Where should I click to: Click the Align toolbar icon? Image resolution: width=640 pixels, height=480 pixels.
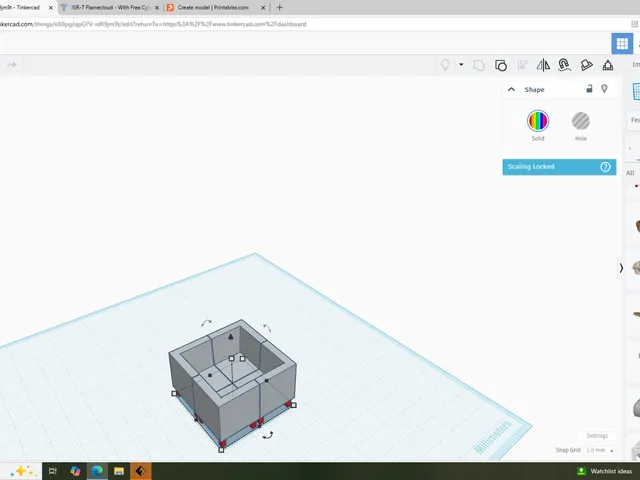pyautogui.click(x=522, y=65)
